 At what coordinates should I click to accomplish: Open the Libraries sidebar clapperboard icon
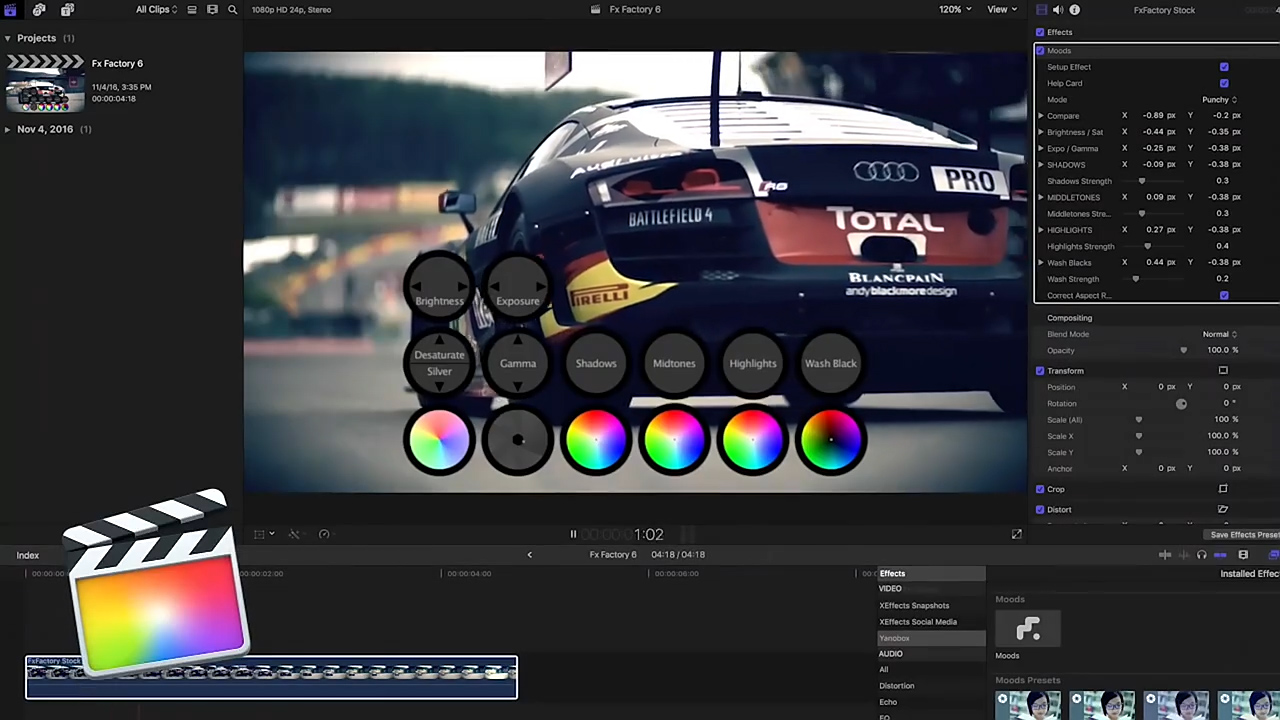11,10
